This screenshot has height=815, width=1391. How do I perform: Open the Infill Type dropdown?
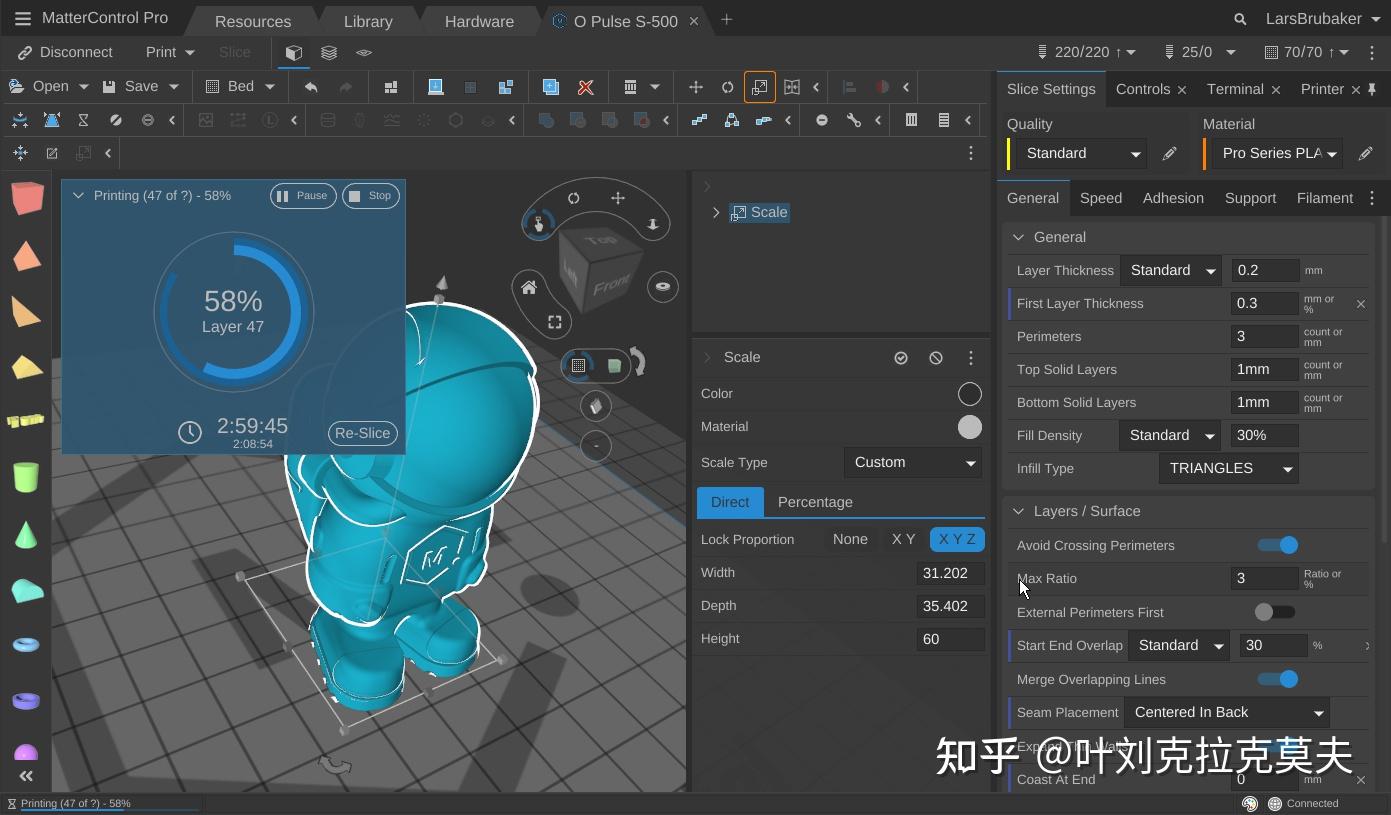[1228, 468]
